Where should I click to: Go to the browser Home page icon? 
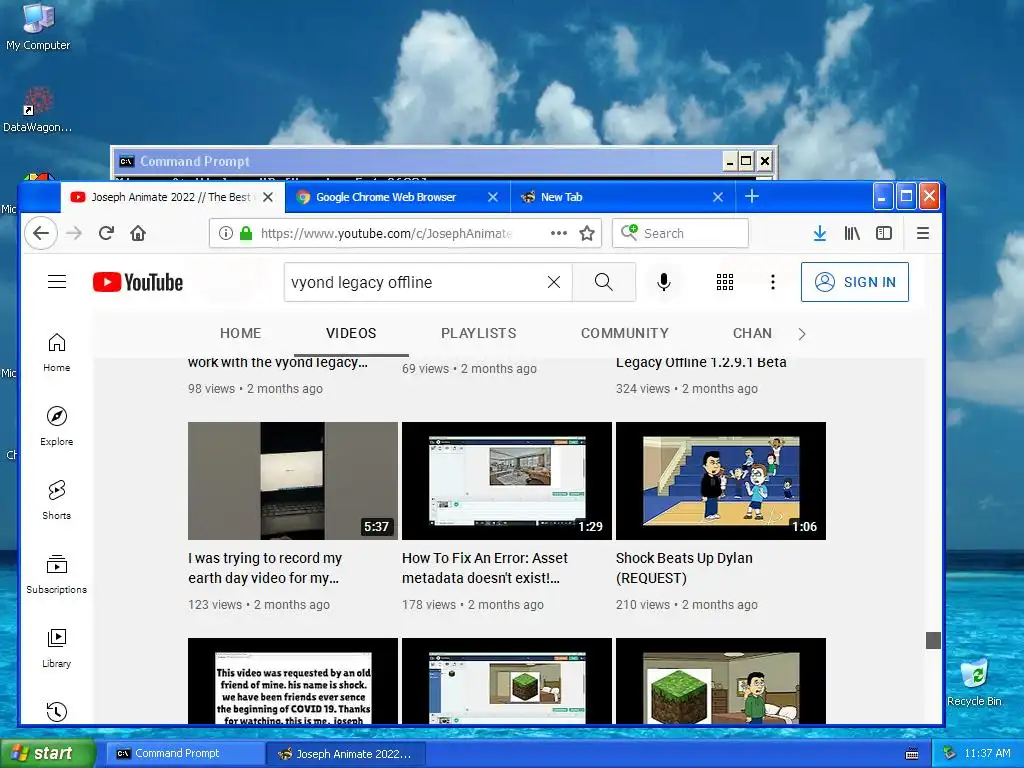tap(138, 233)
